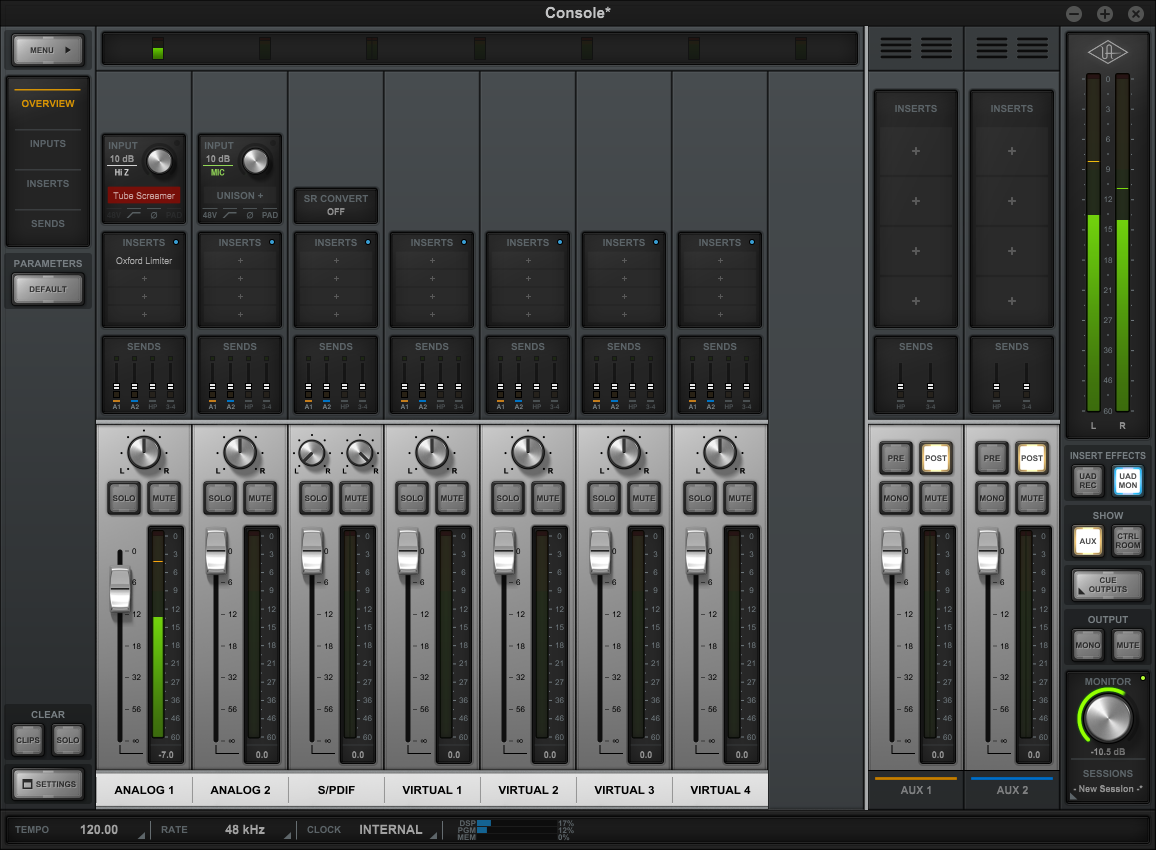Click the Virtual 1 pan knob
Viewport: 1156px width, 850px height.
[432, 453]
